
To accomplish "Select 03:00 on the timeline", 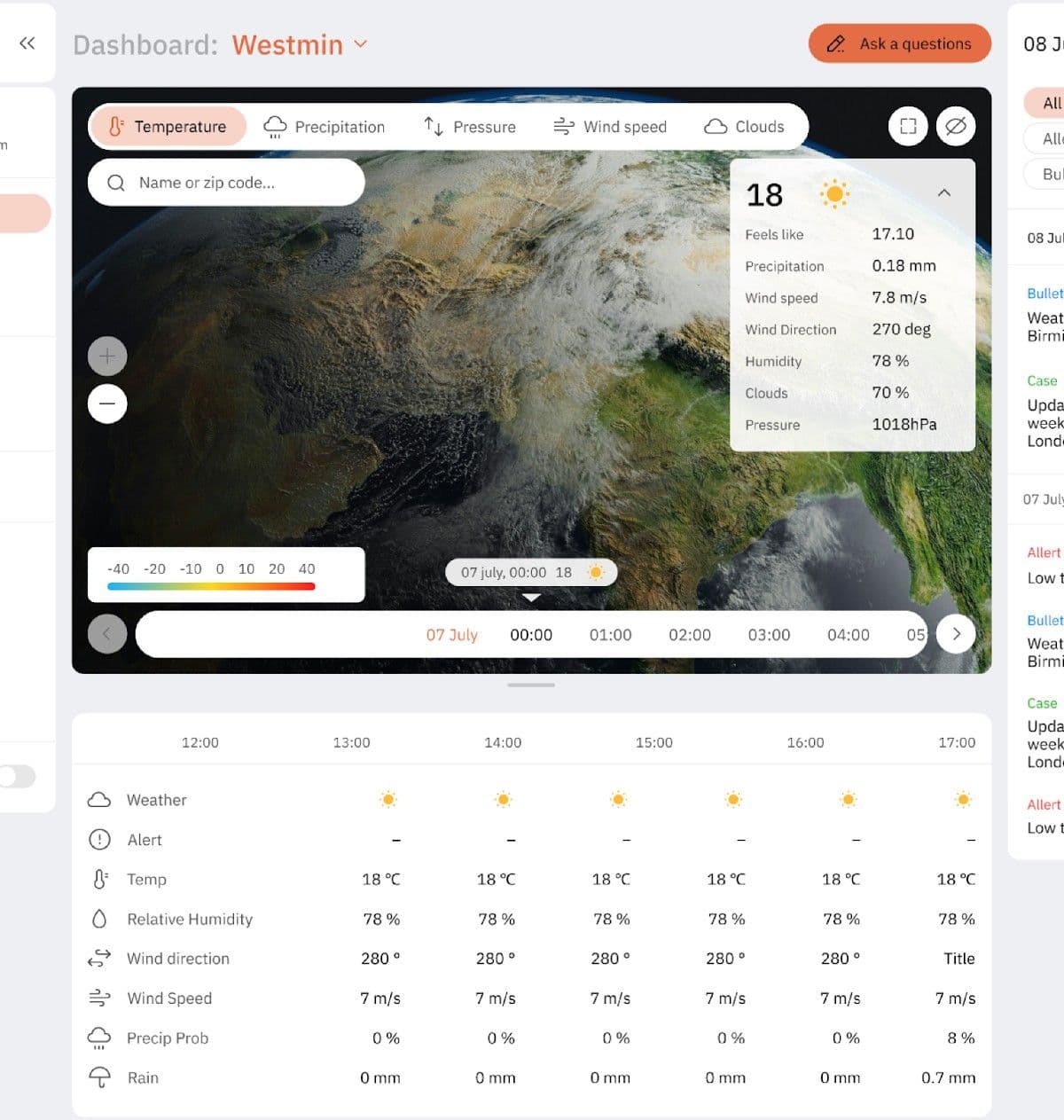I will click(x=769, y=635).
